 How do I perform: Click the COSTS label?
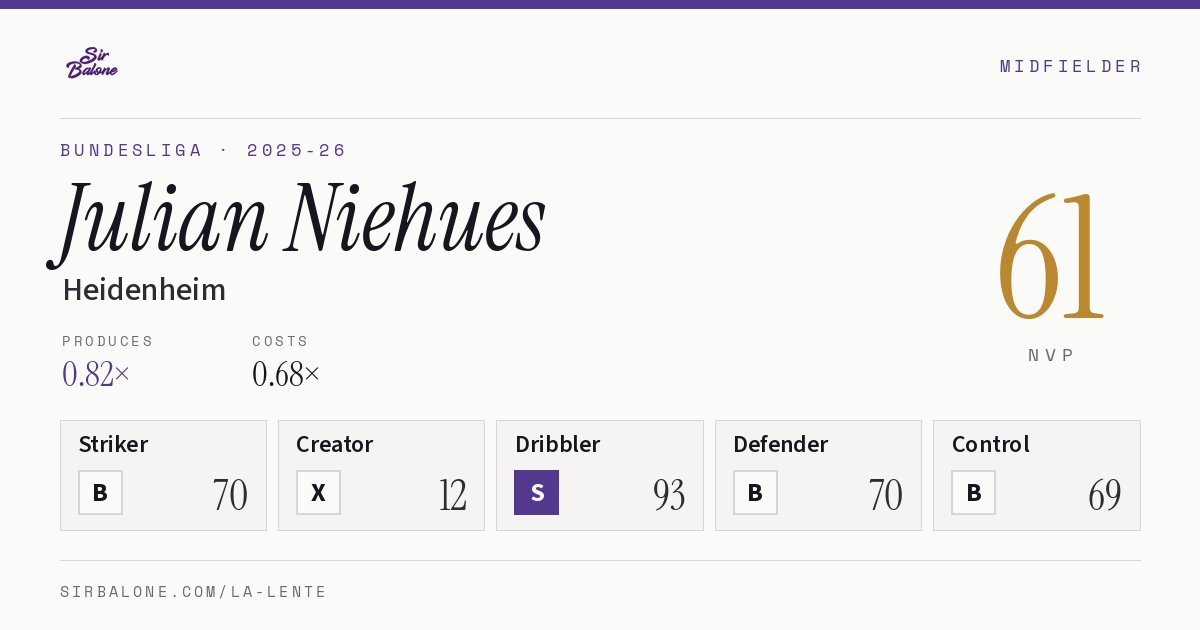(281, 341)
